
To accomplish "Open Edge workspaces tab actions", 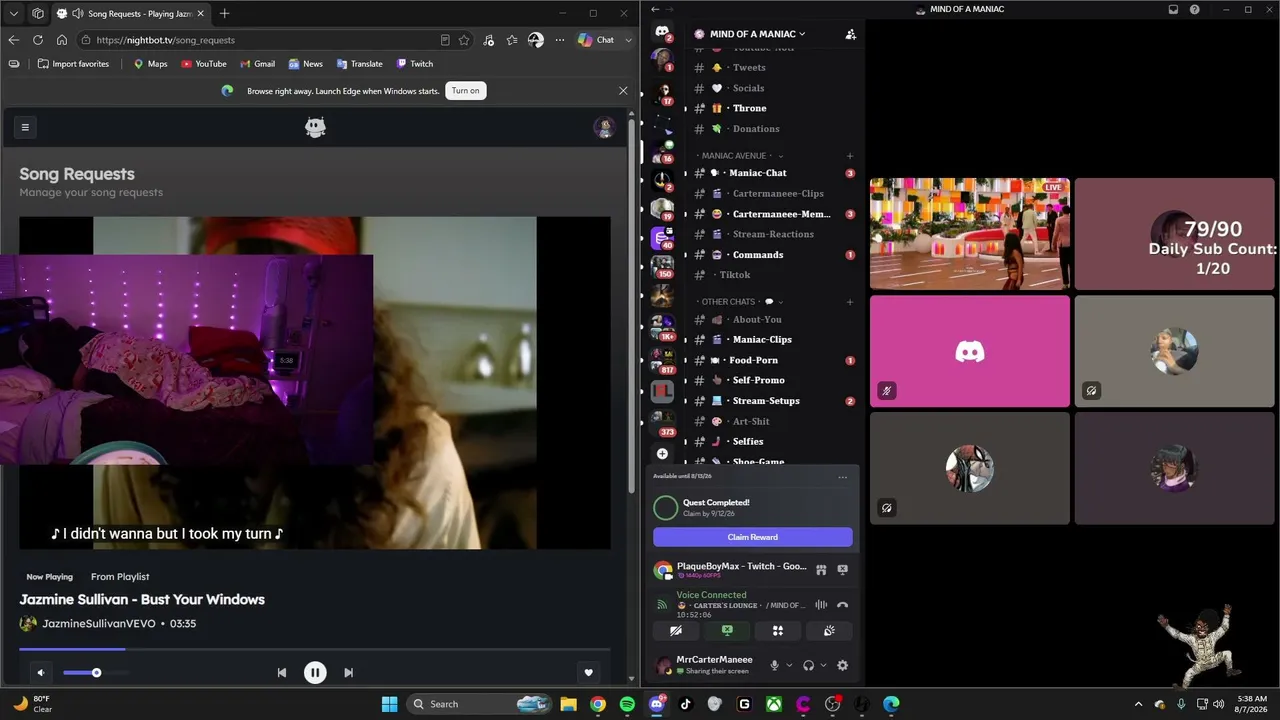I will [x=38, y=13].
